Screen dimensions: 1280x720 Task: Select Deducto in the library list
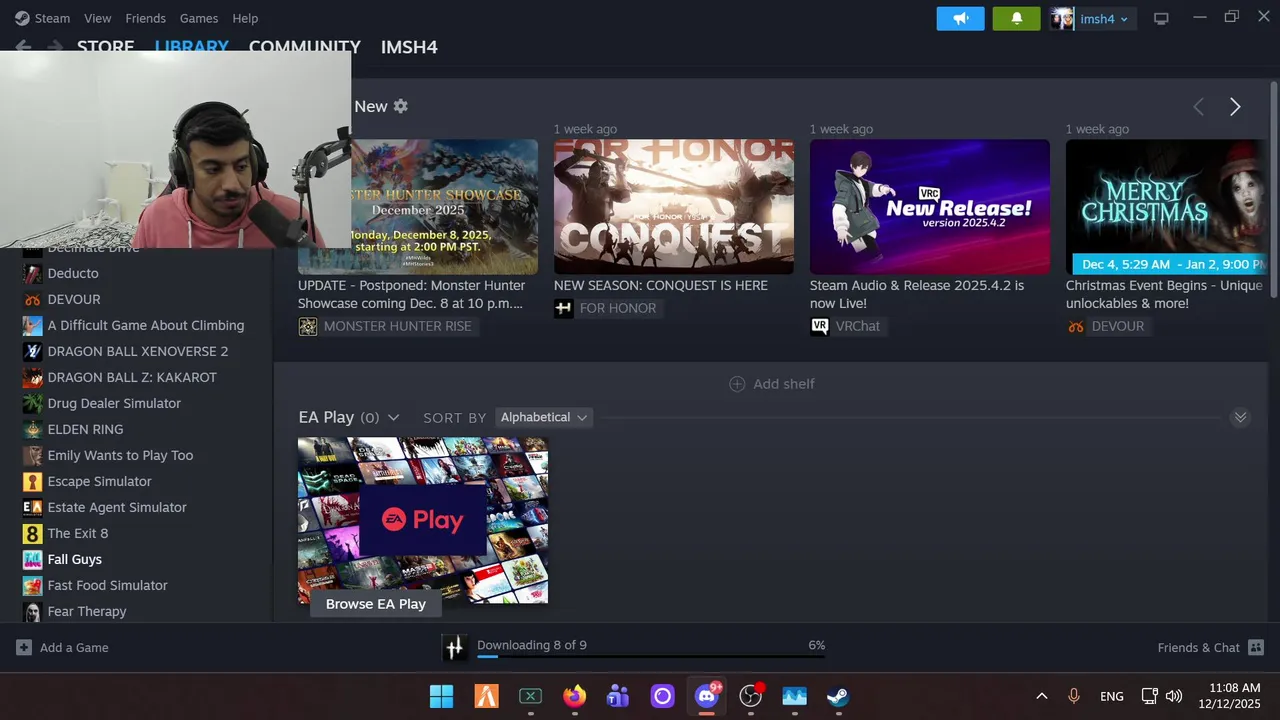click(x=73, y=273)
